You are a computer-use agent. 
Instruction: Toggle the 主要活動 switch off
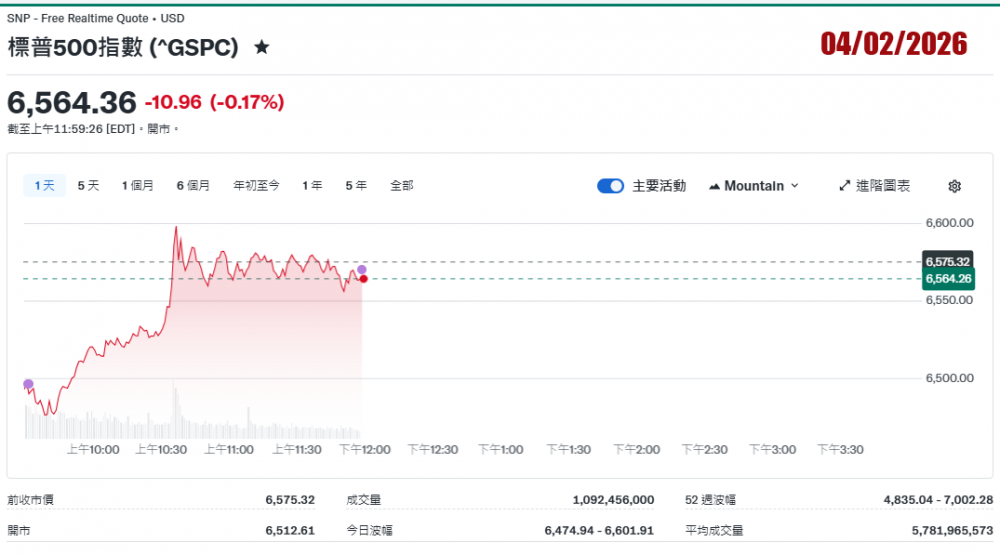(x=610, y=186)
